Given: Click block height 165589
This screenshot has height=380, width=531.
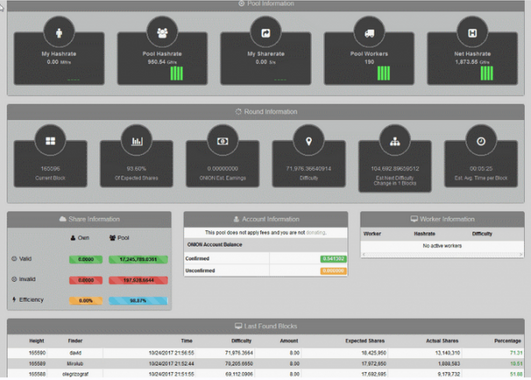Looking at the screenshot, I should (x=37, y=364).
